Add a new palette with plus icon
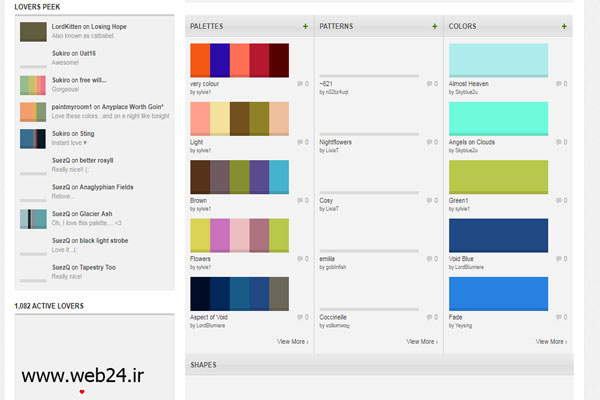The image size is (600, 400). coord(305,26)
